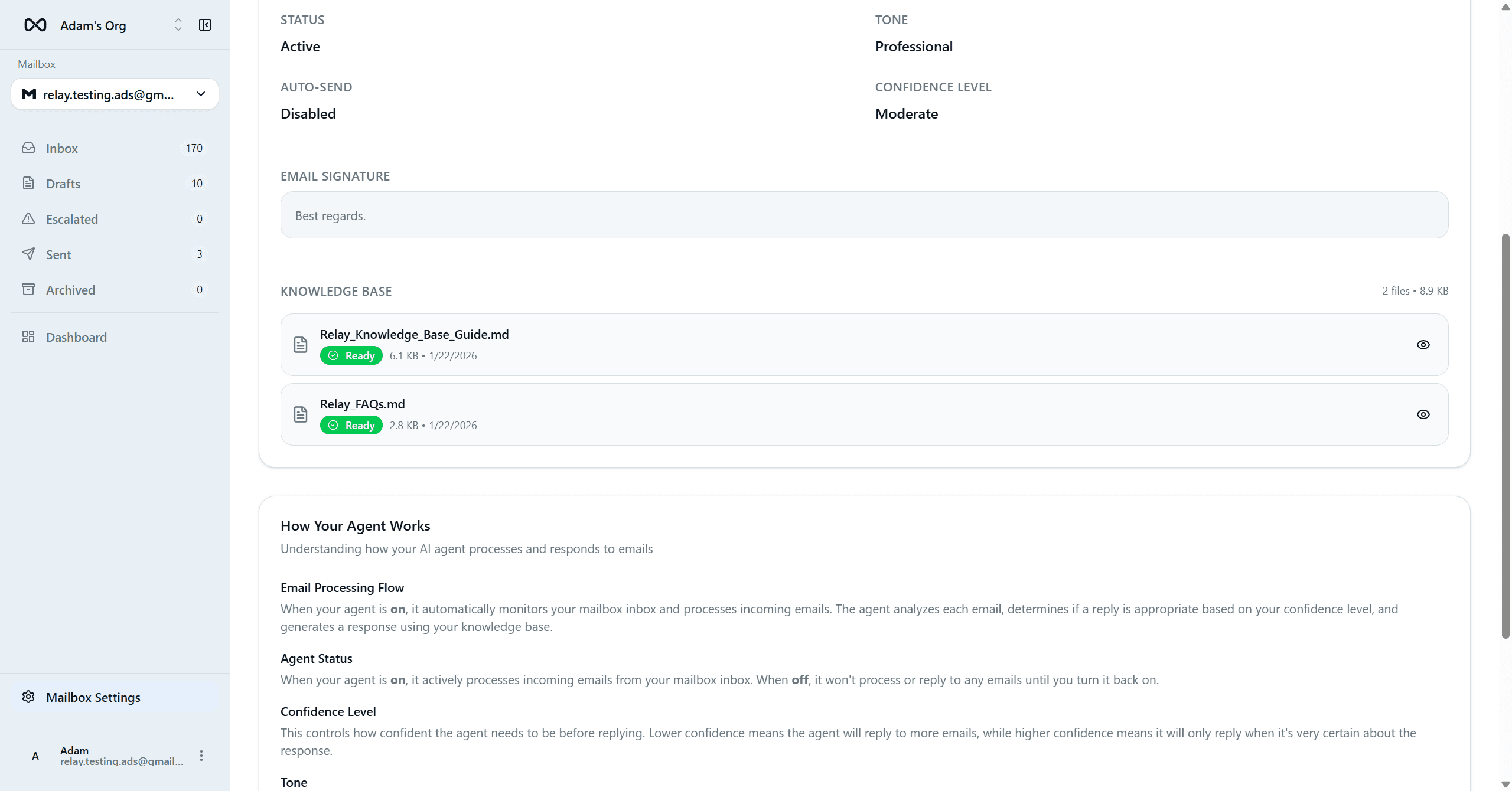Open the mailbox selector dropdown
This screenshot has height=791, width=1512.
click(200, 94)
